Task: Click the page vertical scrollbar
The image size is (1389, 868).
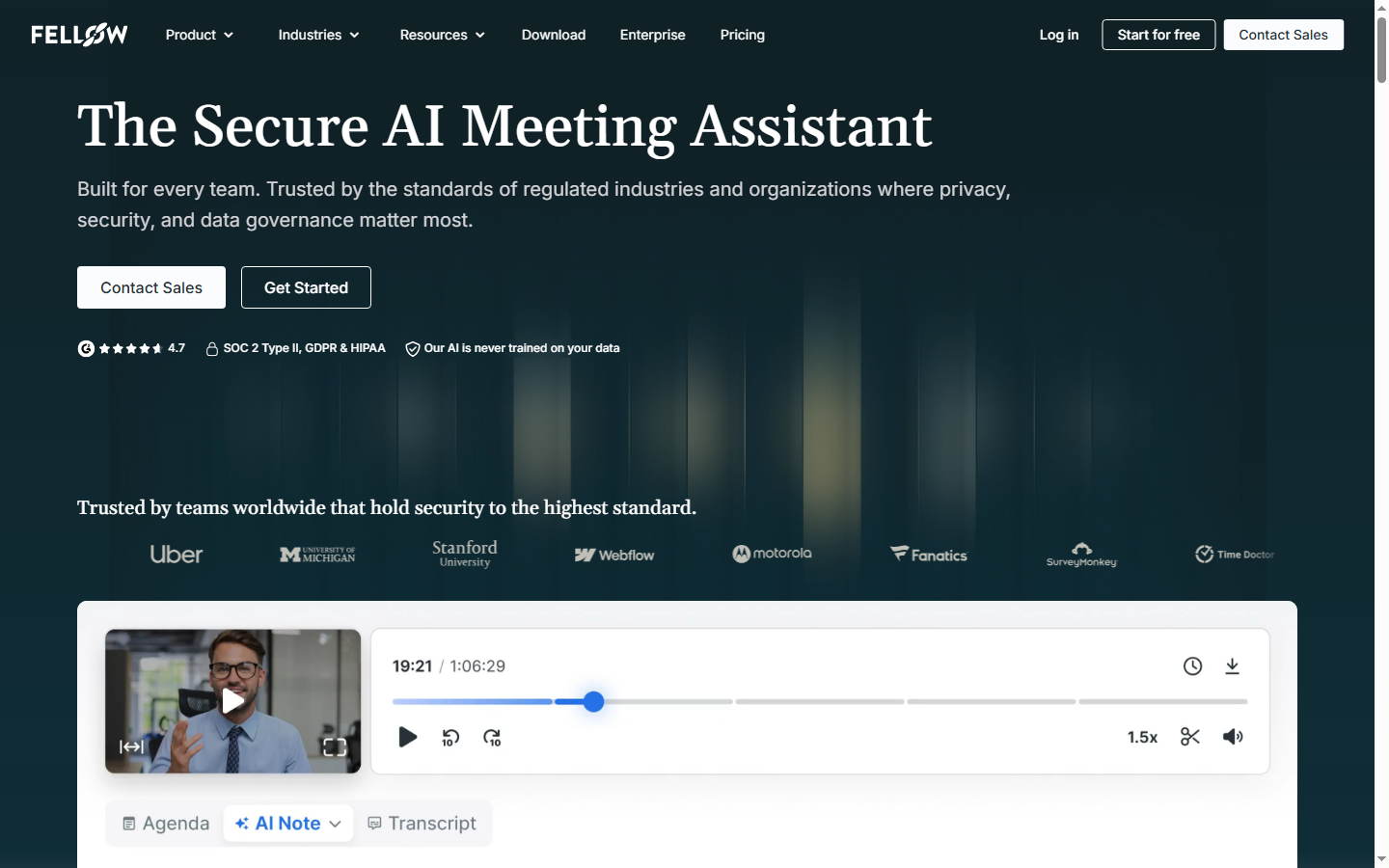Action: [1381, 50]
